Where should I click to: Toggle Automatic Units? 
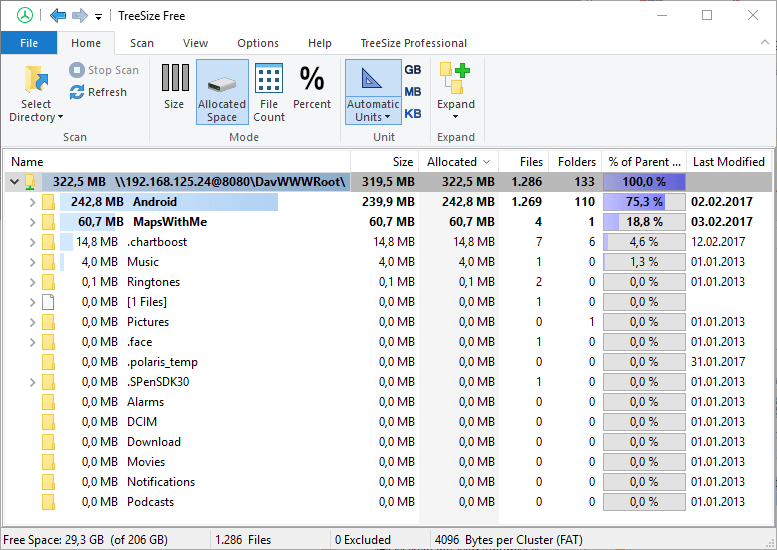(373, 92)
